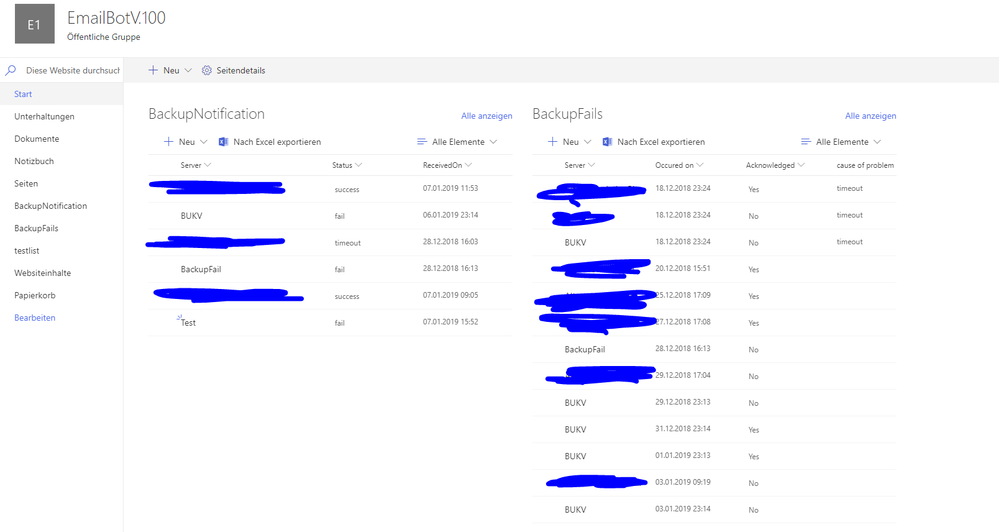Open BackupFails in the left navigation
999x532 pixels.
(36, 227)
